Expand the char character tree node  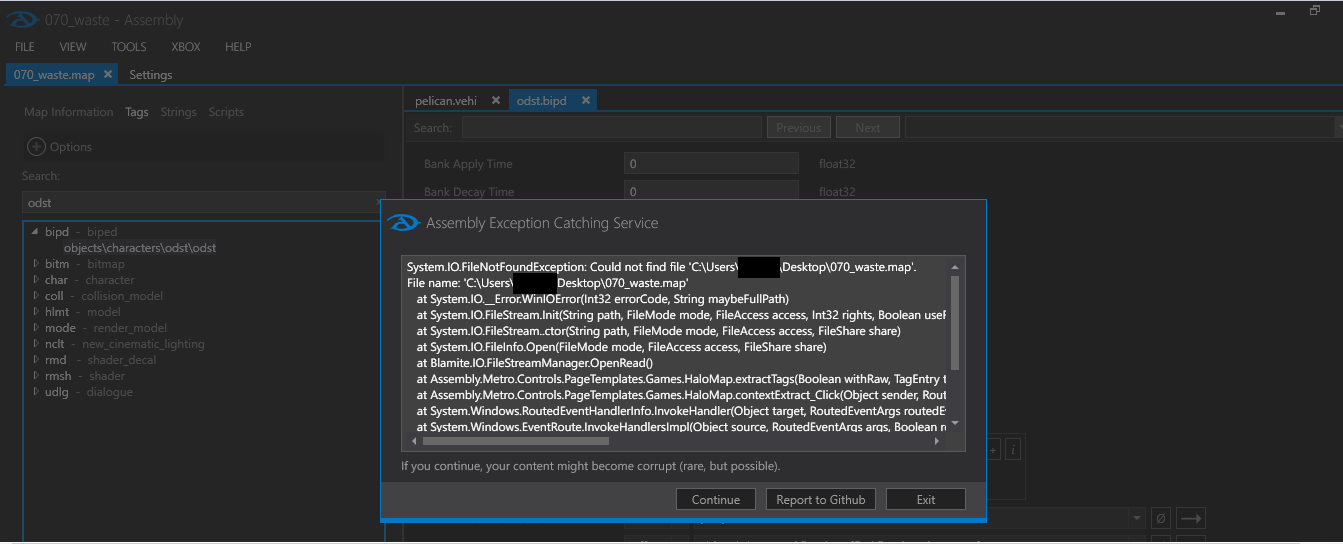[x=36, y=280]
